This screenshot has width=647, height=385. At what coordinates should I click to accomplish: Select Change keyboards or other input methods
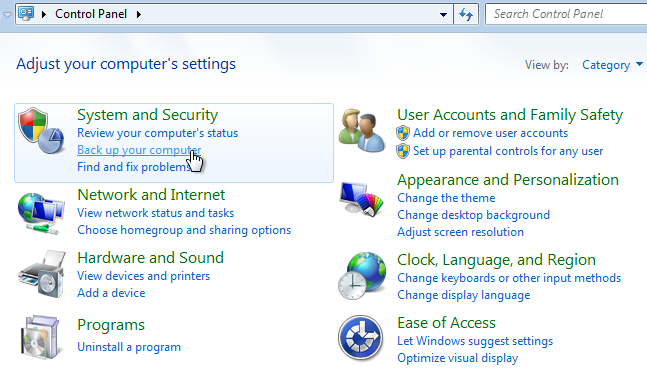click(509, 278)
